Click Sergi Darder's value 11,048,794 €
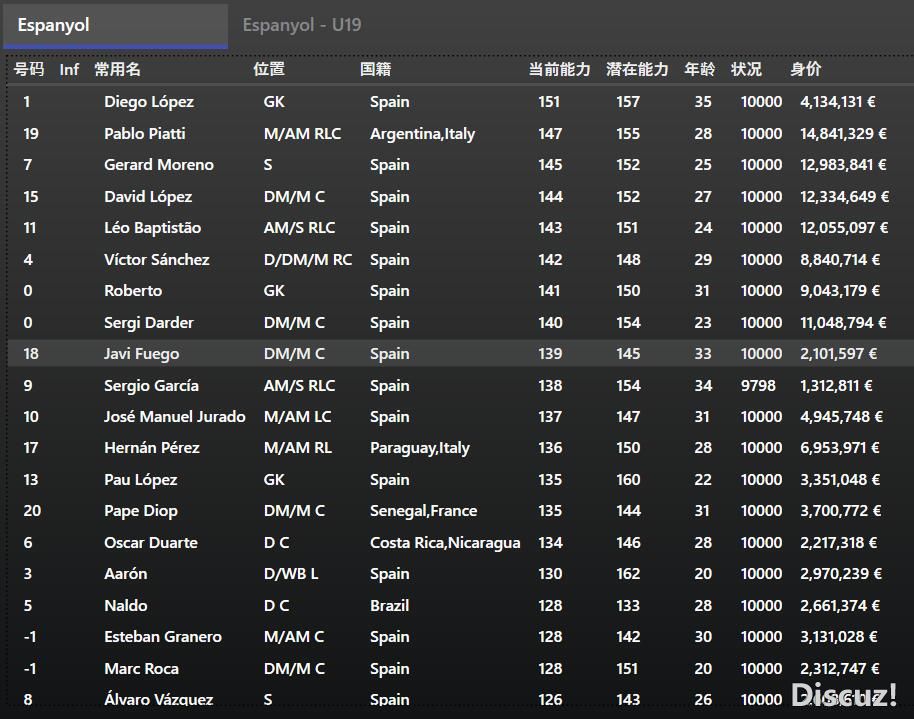Viewport: 914px width, 719px height. point(843,322)
